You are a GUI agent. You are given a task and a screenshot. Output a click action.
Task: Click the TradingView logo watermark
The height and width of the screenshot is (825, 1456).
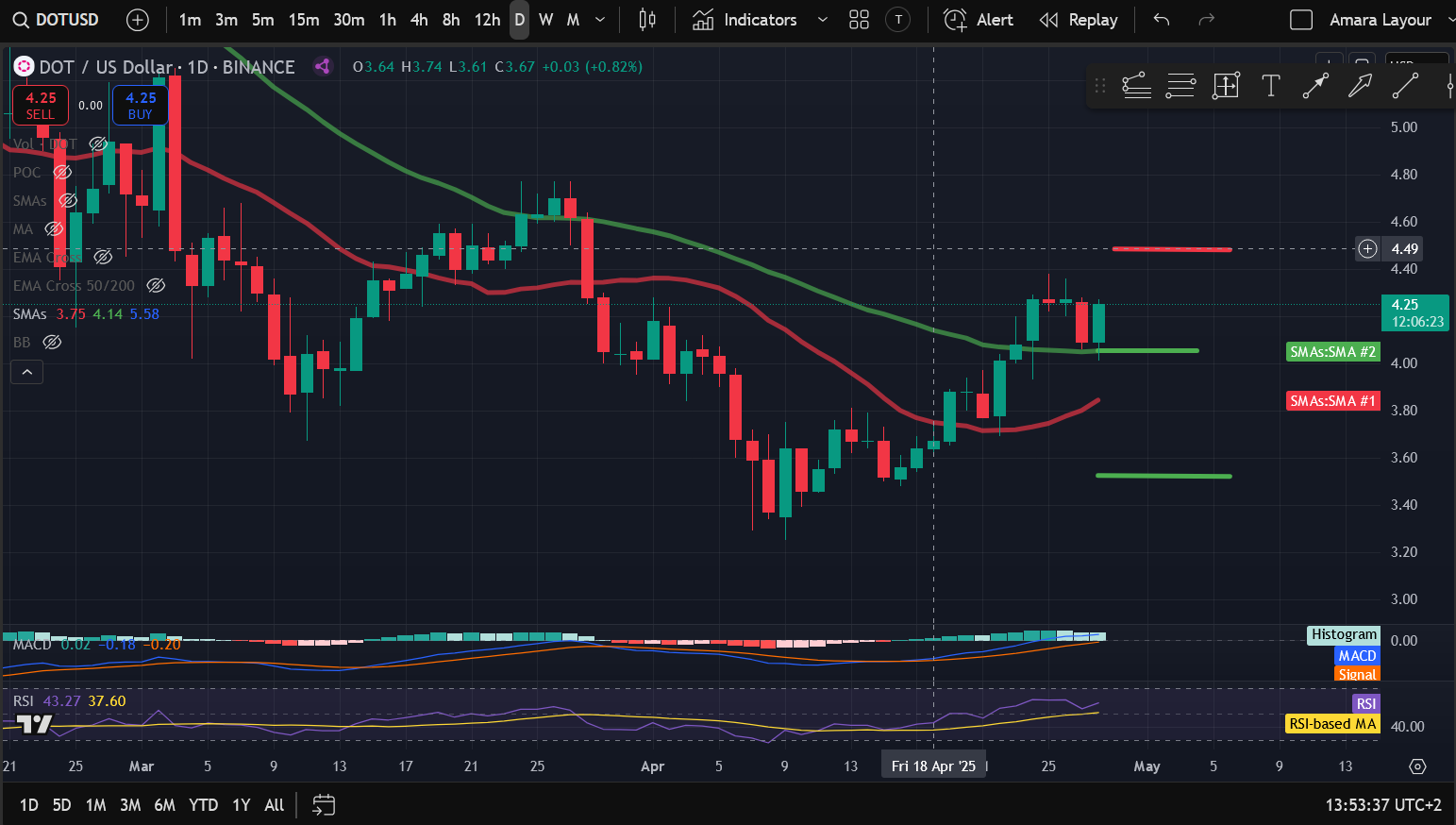pyautogui.click(x=35, y=725)
